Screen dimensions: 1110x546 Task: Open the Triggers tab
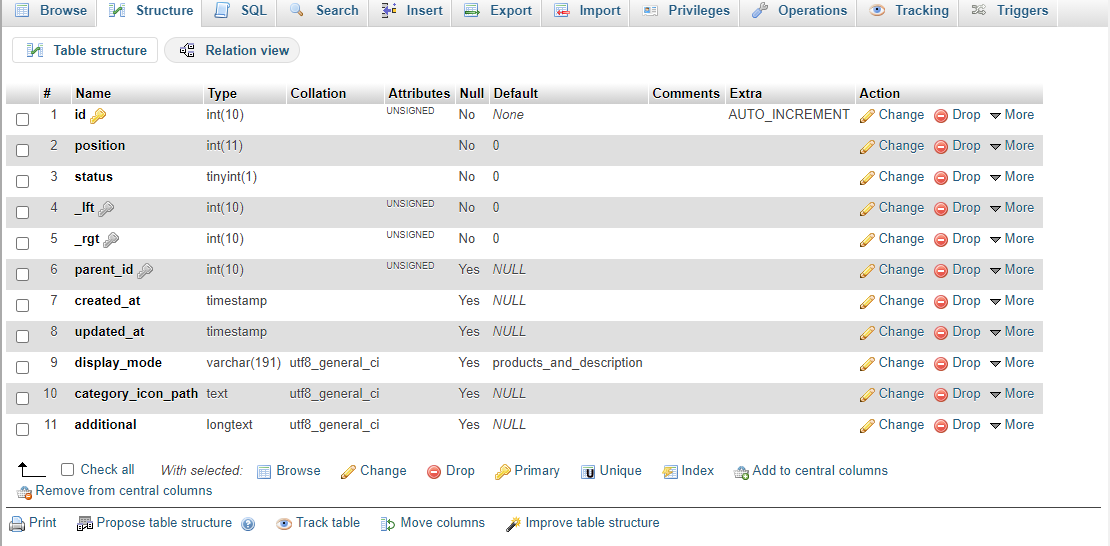1009,11
